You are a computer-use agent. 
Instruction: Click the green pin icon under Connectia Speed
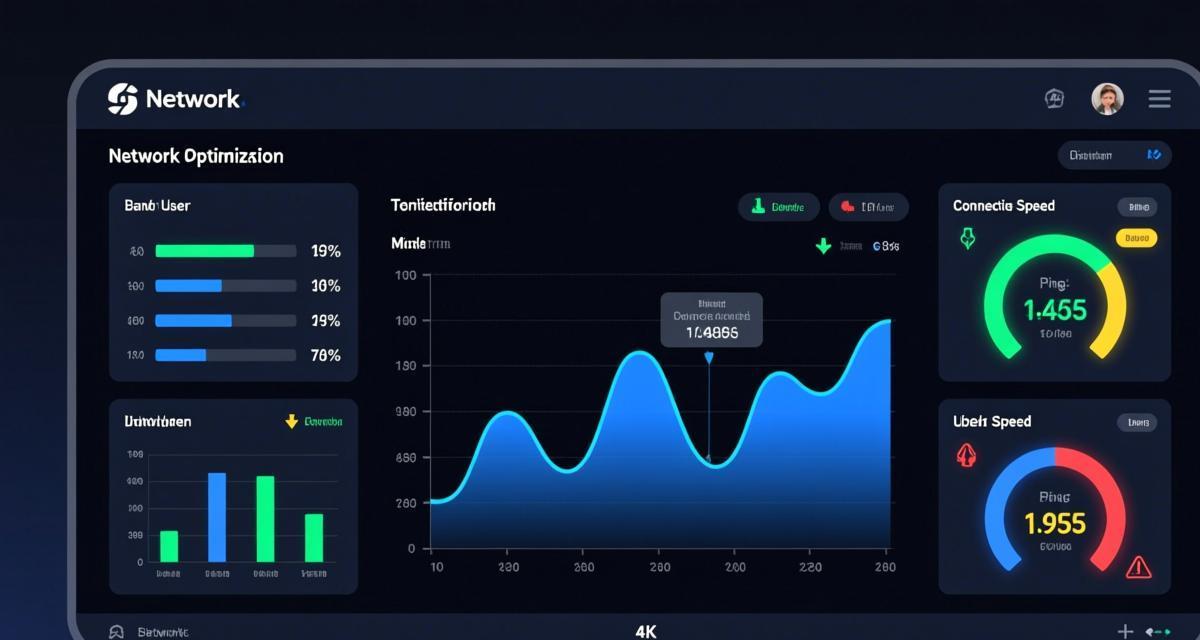tap(967, 239)
